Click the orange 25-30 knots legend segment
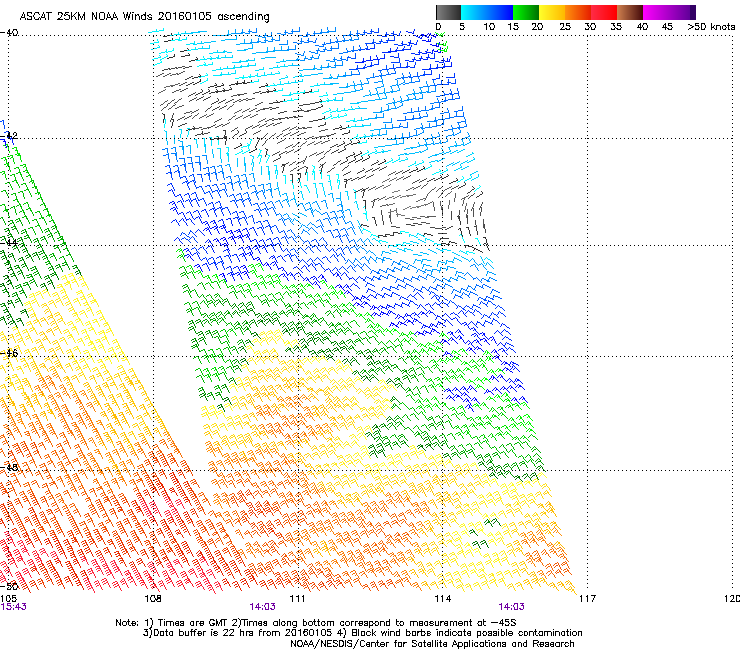The height and width of the screenshot is (650, 740). pyautogui.click(x=578, y=12)
